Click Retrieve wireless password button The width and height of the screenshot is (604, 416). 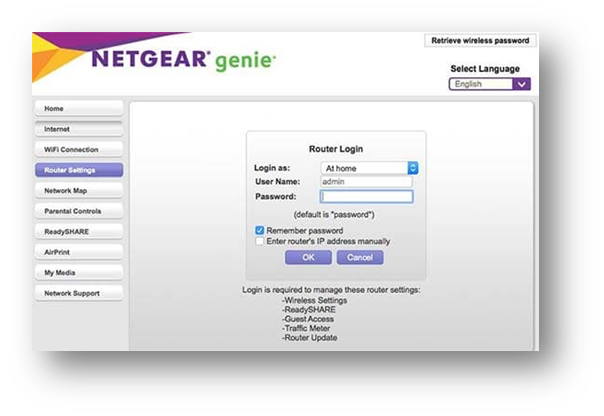click(x=480, y=40)
